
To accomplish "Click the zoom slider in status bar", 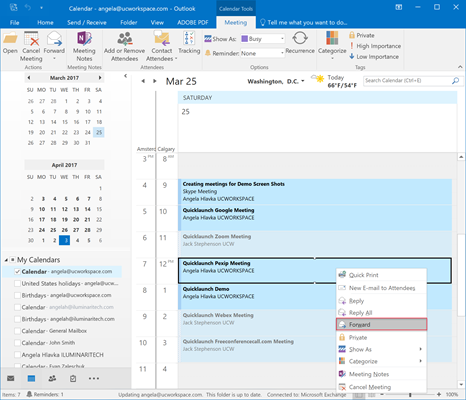I will (410, 394).
